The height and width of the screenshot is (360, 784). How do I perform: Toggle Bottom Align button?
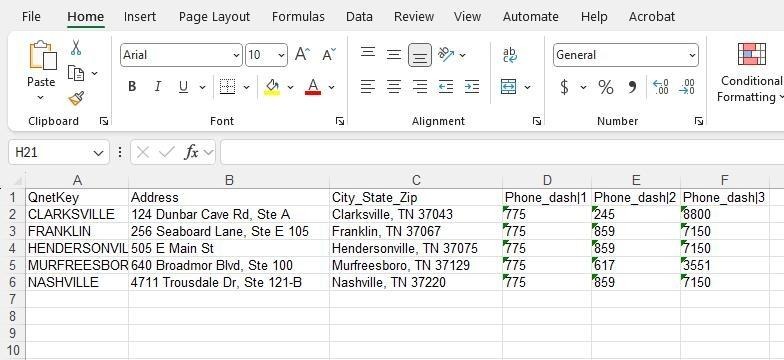pos(420,55)
